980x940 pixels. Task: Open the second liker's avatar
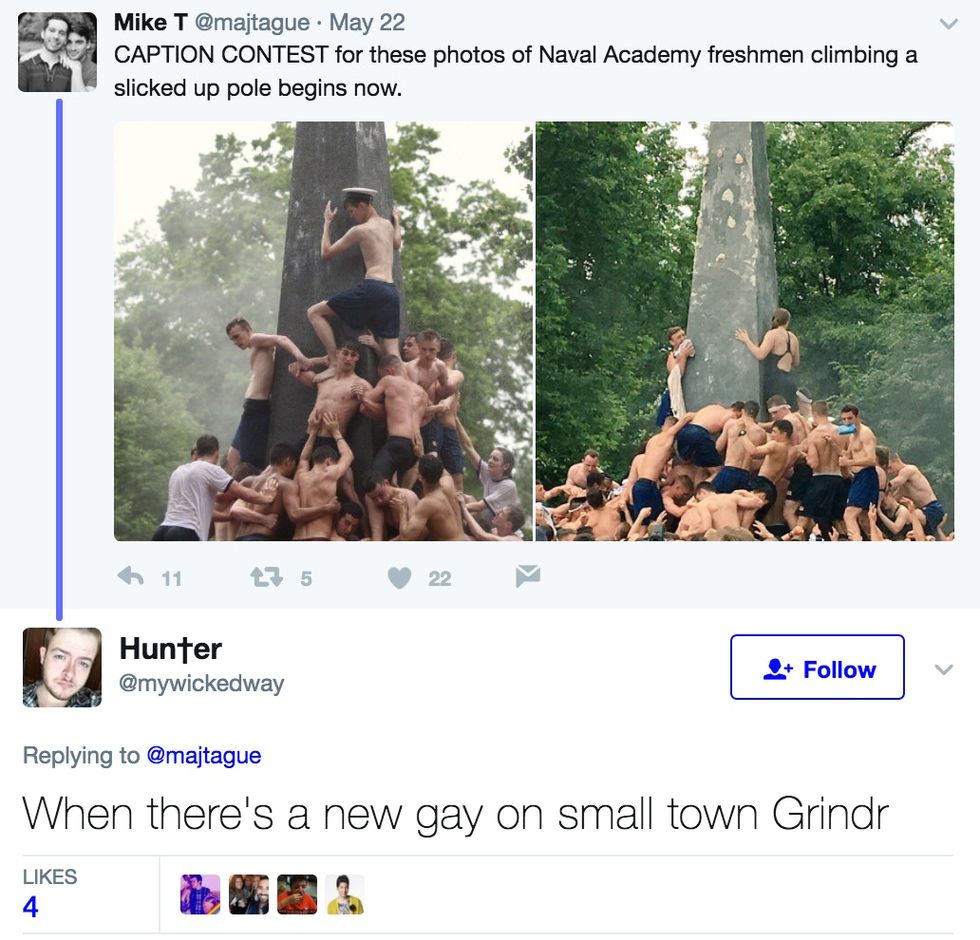click(249, 894)
